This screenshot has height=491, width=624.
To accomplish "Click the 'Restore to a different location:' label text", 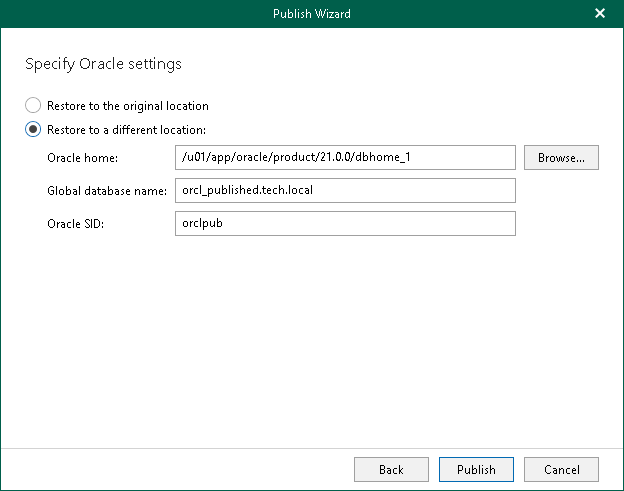I will click(x=126, y=129).
